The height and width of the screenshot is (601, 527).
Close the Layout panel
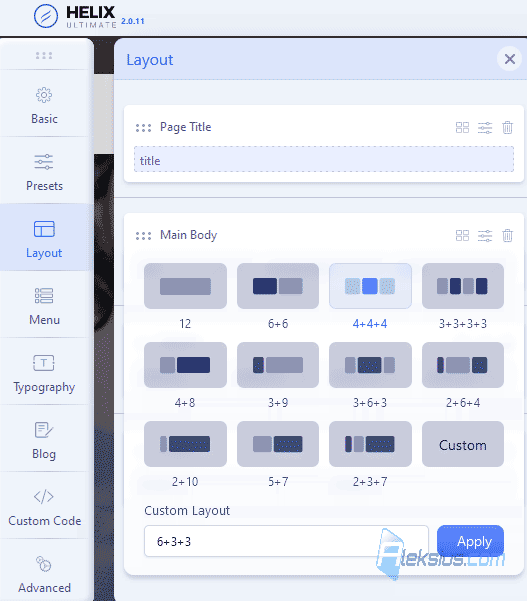click(509, 59)
